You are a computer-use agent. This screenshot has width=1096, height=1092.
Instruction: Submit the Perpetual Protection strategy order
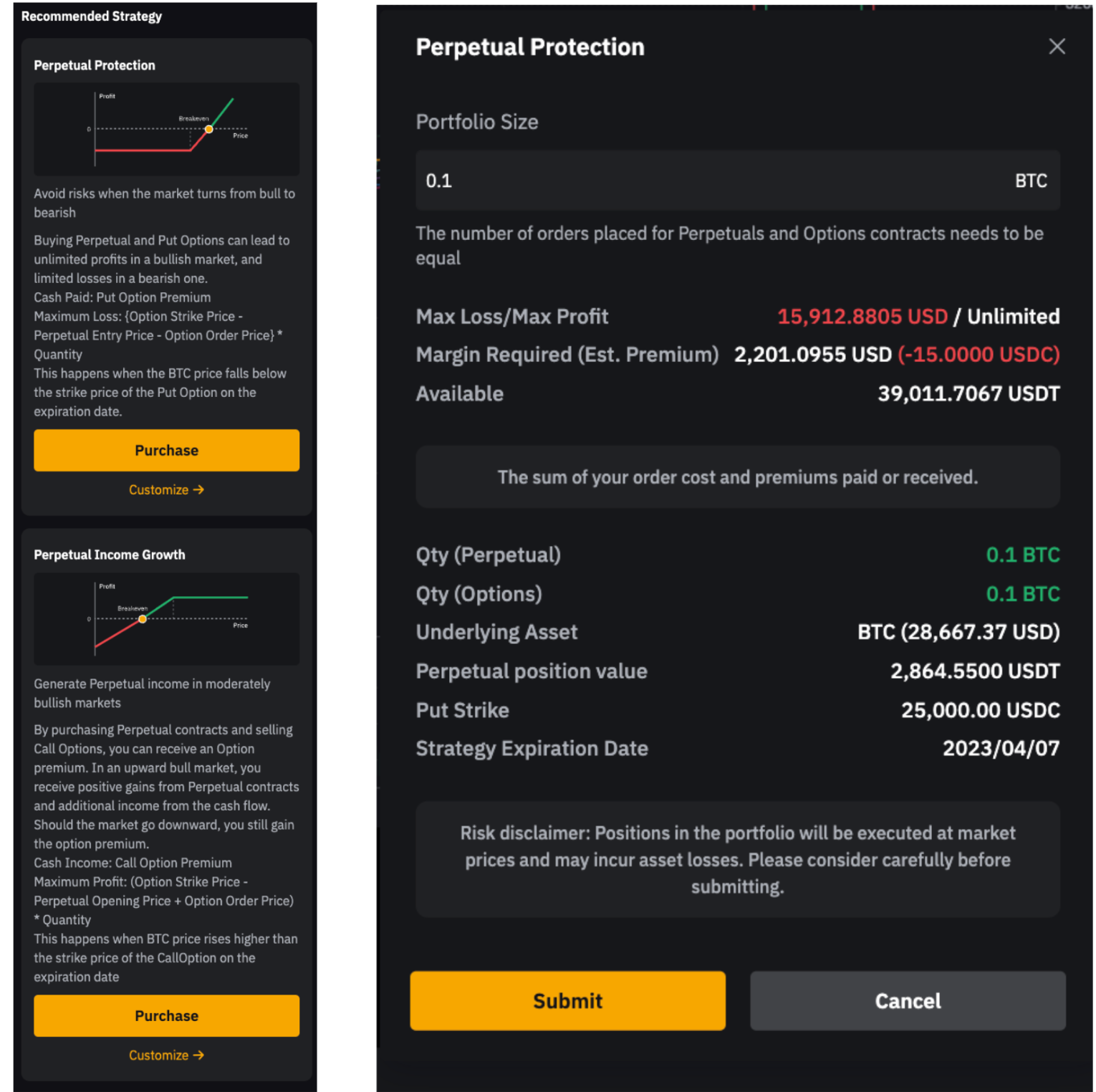pos(567,1001)
